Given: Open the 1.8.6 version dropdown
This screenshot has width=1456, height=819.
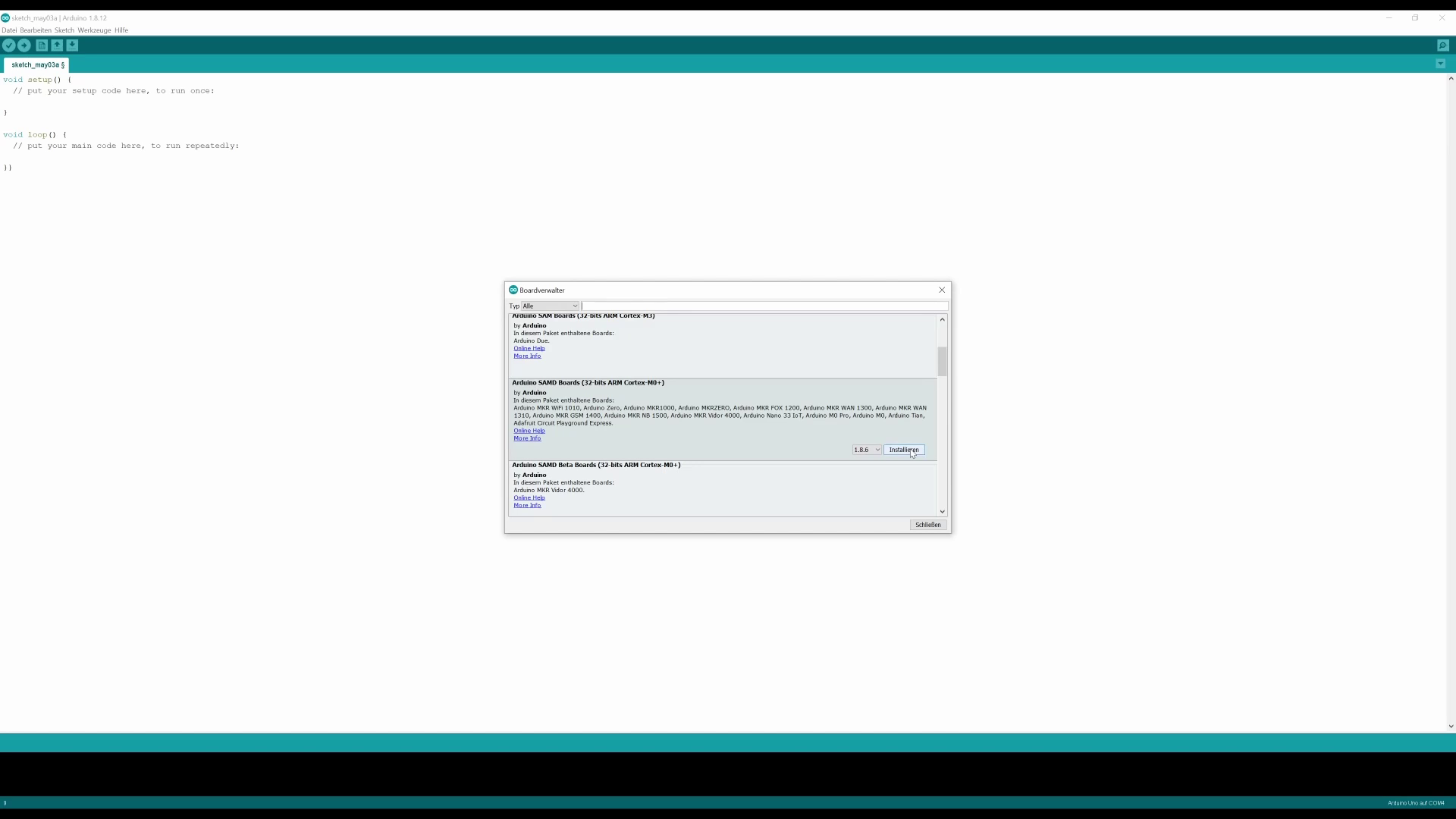Looking at the screenshot, I should [x=867, y=450].
